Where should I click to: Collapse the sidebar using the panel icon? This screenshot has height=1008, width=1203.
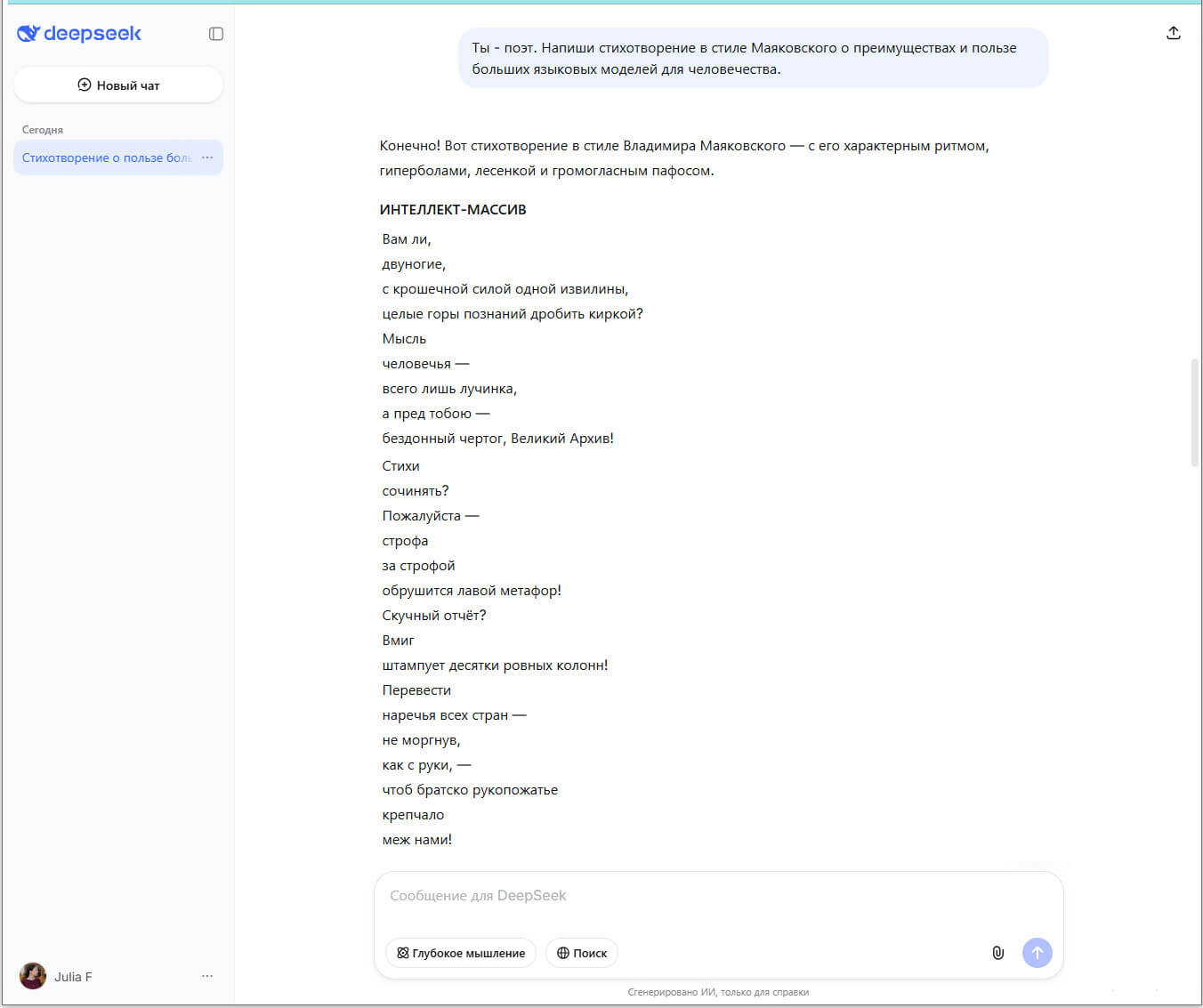pos(215,33)
